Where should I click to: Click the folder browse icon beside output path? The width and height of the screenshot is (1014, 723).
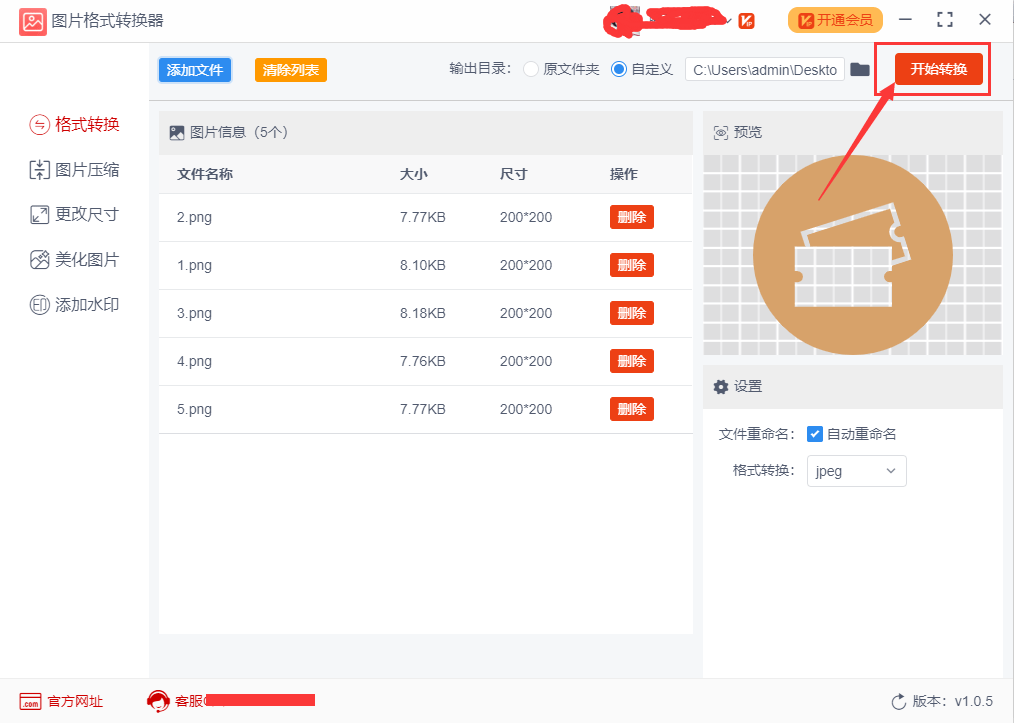click(861, 70)
